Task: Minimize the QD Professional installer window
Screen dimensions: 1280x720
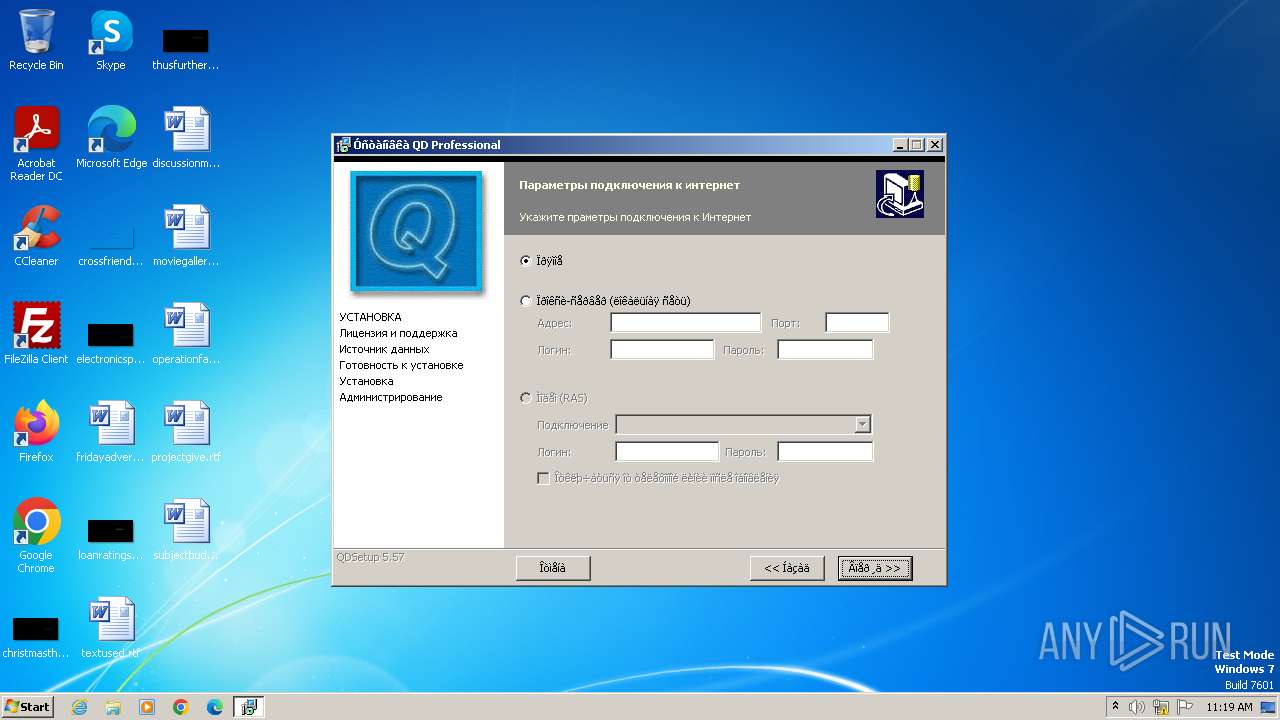Action: 900,145
